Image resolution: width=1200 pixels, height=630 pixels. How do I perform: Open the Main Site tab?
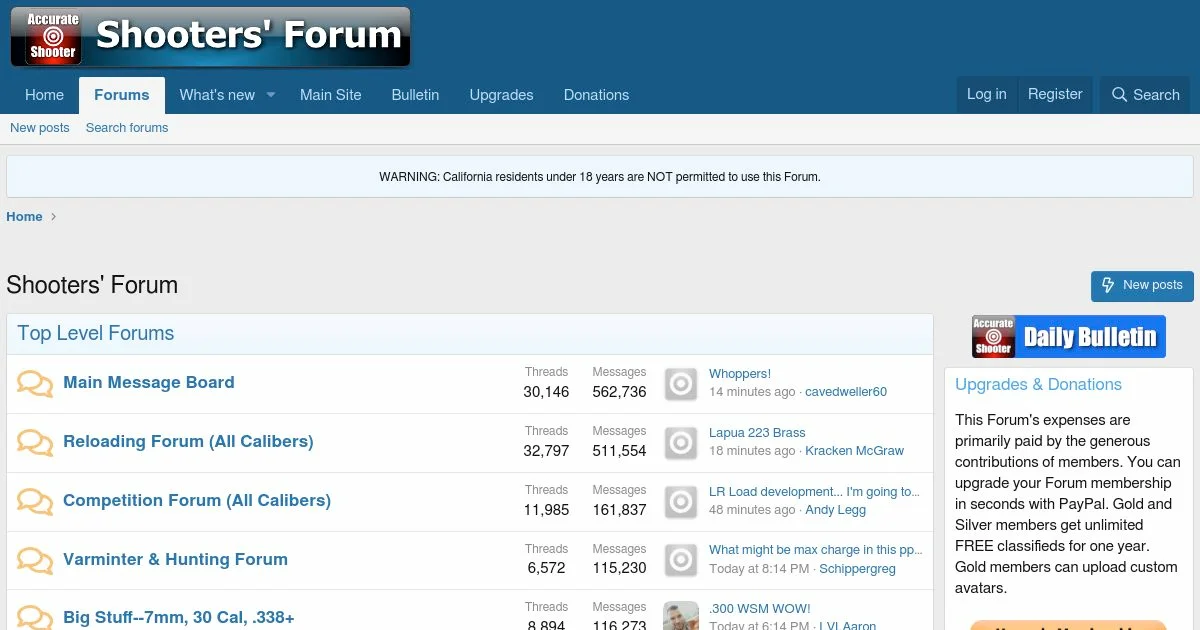coord(331,95)
